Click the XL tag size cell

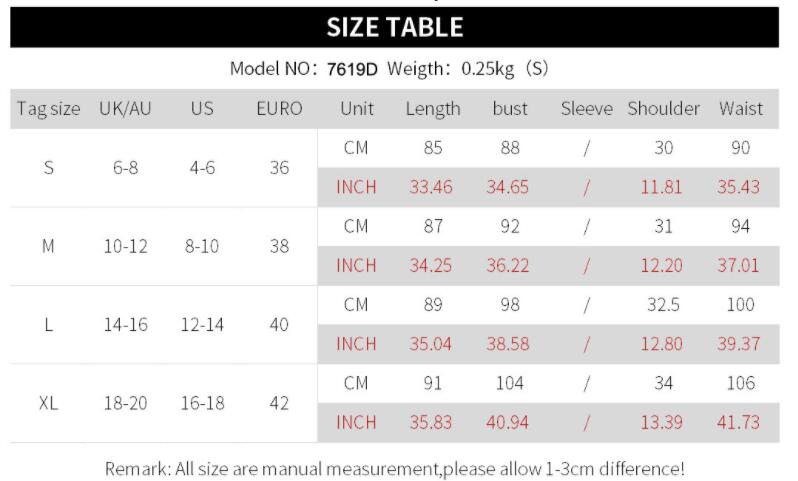(48, 403)
